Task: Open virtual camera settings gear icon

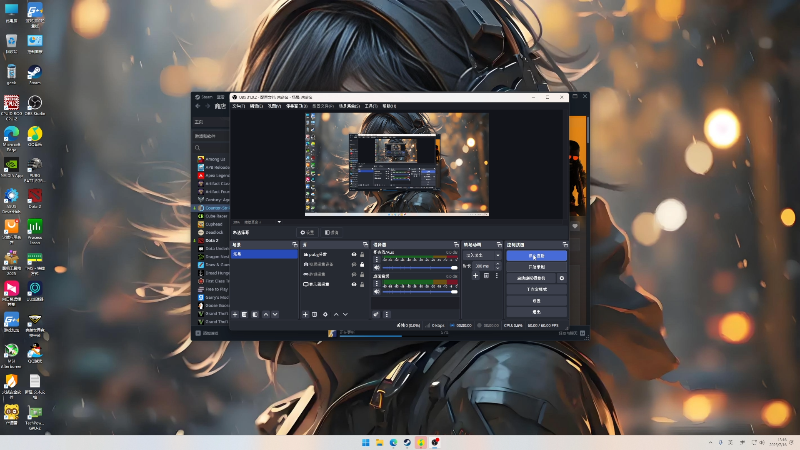Action: [x=562, y=278]
